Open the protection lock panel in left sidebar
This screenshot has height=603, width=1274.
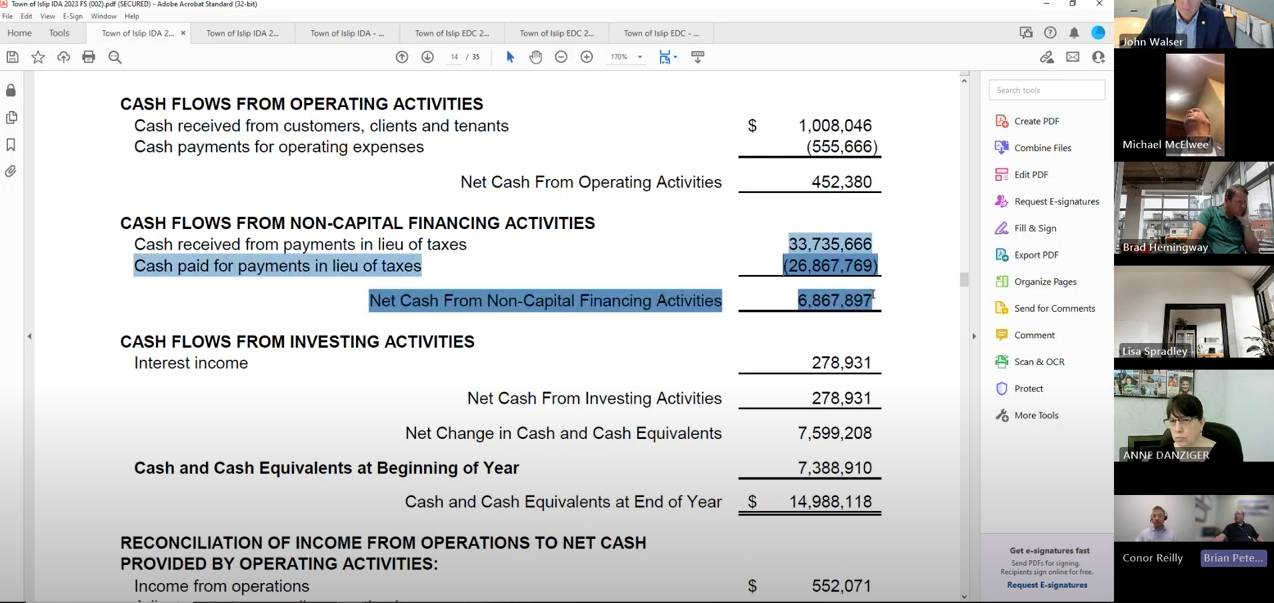(x=11, y=90)
